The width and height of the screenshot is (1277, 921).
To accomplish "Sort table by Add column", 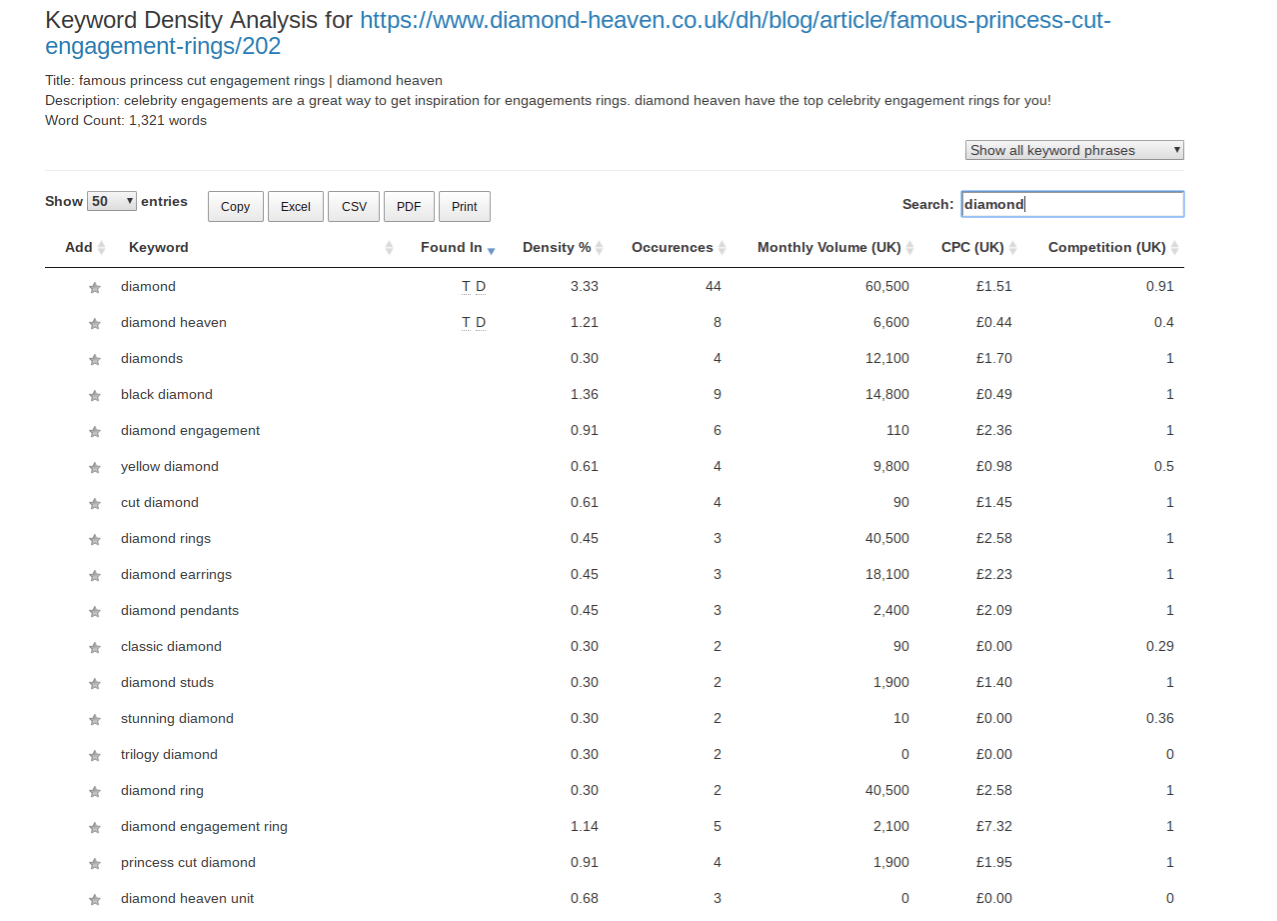I will [x=85, y=247].
